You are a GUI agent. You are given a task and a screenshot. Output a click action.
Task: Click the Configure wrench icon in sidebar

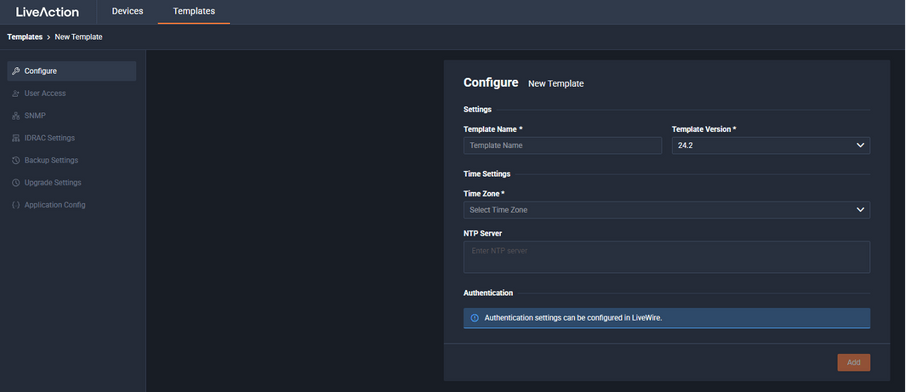click(x=16, y=71)
